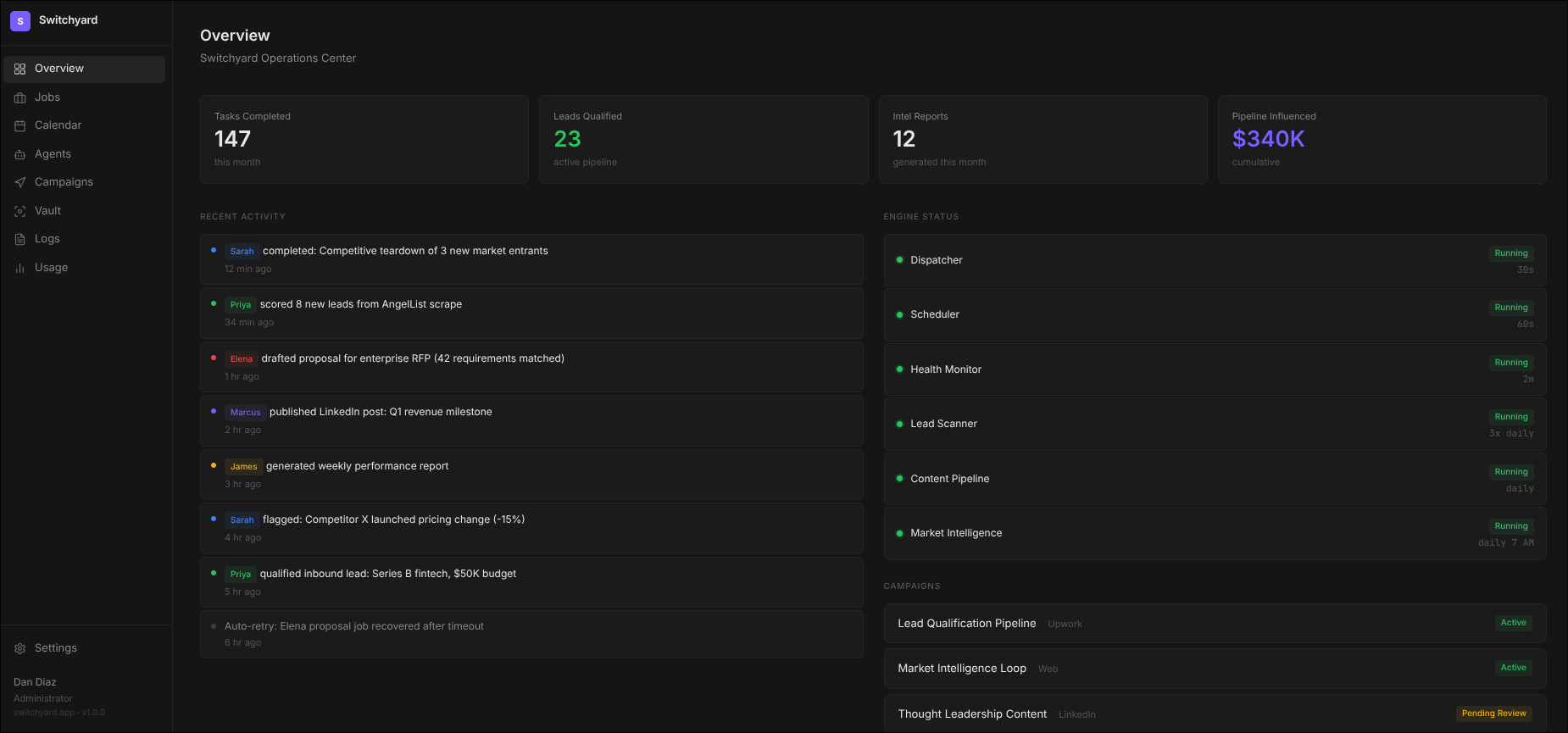Click the green status dot beside Scheduler

(x=899, y=314)
